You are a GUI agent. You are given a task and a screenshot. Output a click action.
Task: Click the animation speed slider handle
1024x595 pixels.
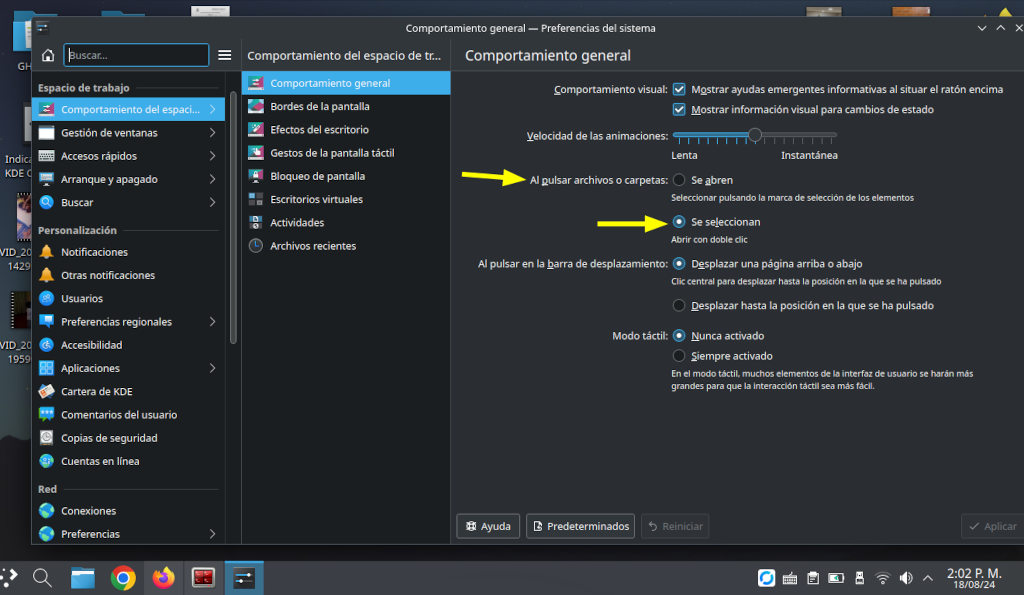(755, 135)
